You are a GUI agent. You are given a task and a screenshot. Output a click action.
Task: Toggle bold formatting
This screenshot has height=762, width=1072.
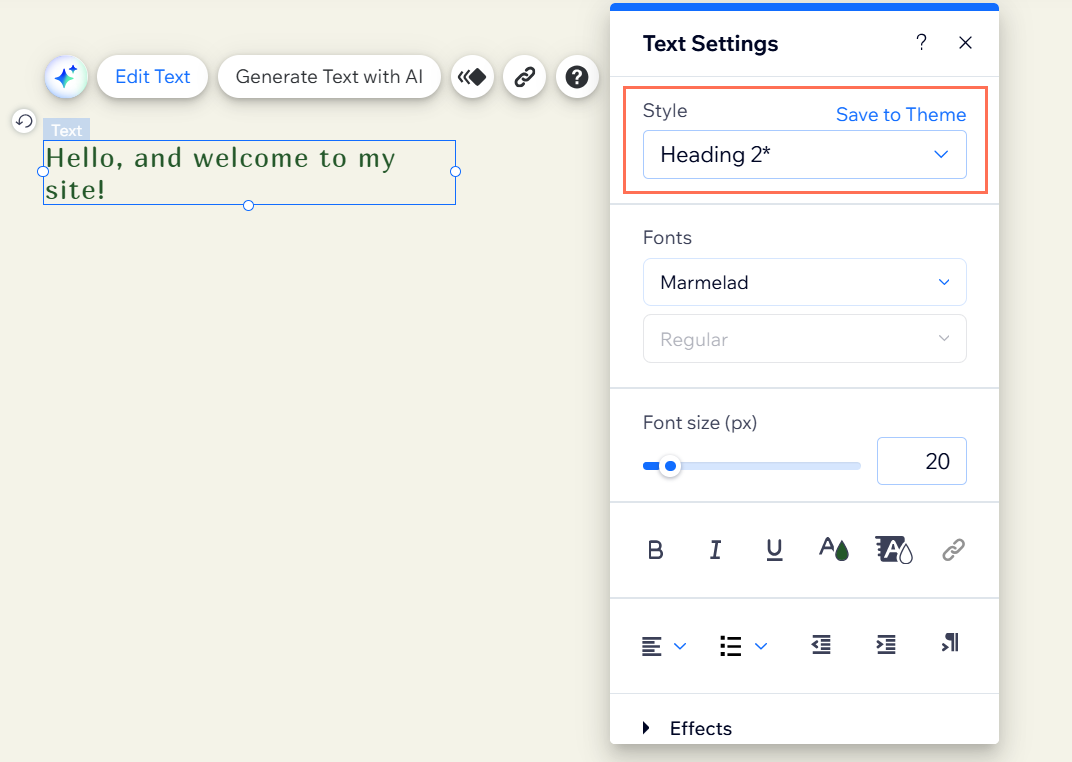[655, 549]
